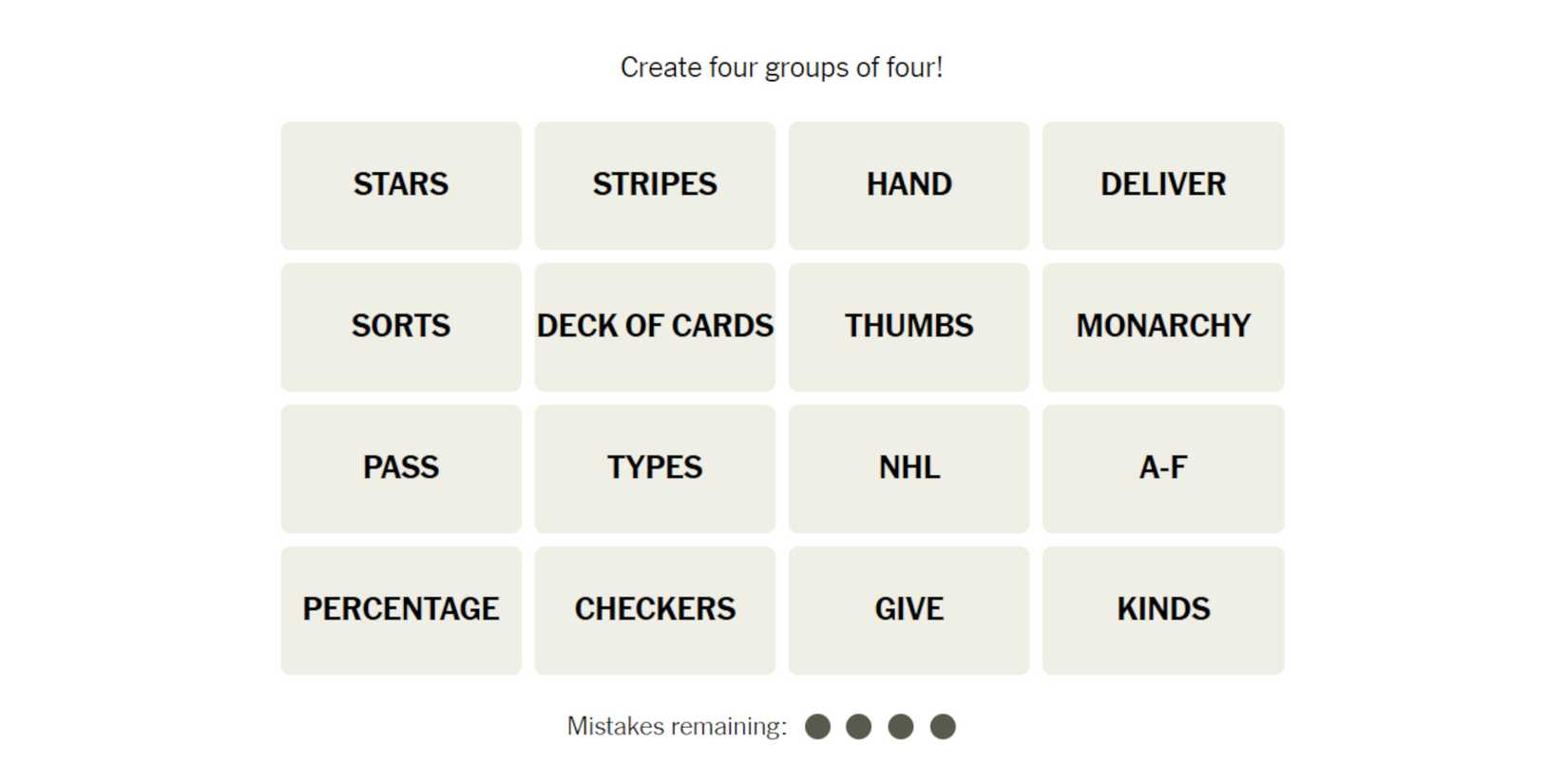
Task: Choose the PERCENTAGE tile
Action: [x=400, y=610]
